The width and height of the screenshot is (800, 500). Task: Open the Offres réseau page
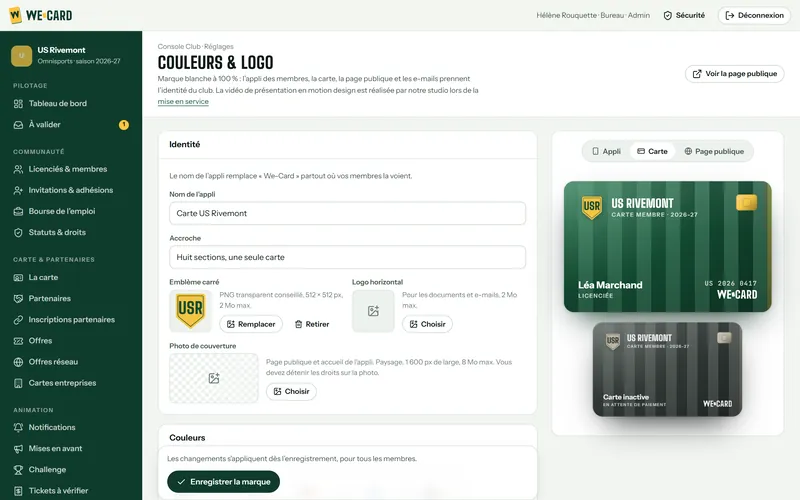[x=71, y=362]
